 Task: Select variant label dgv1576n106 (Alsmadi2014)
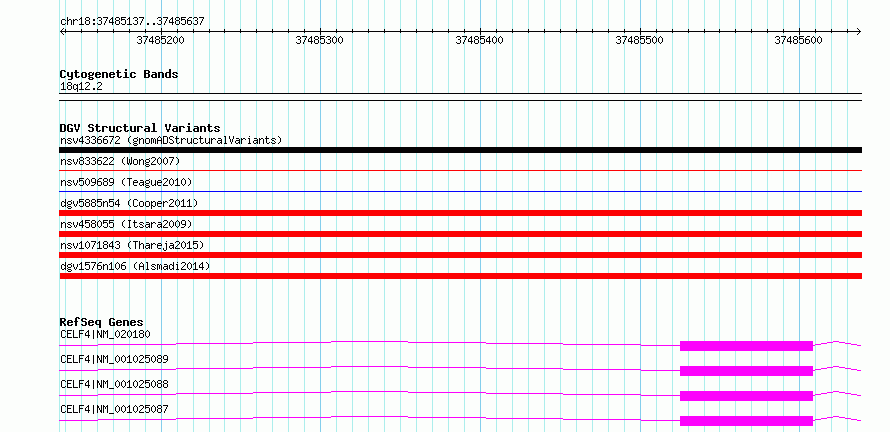(135, 266)
